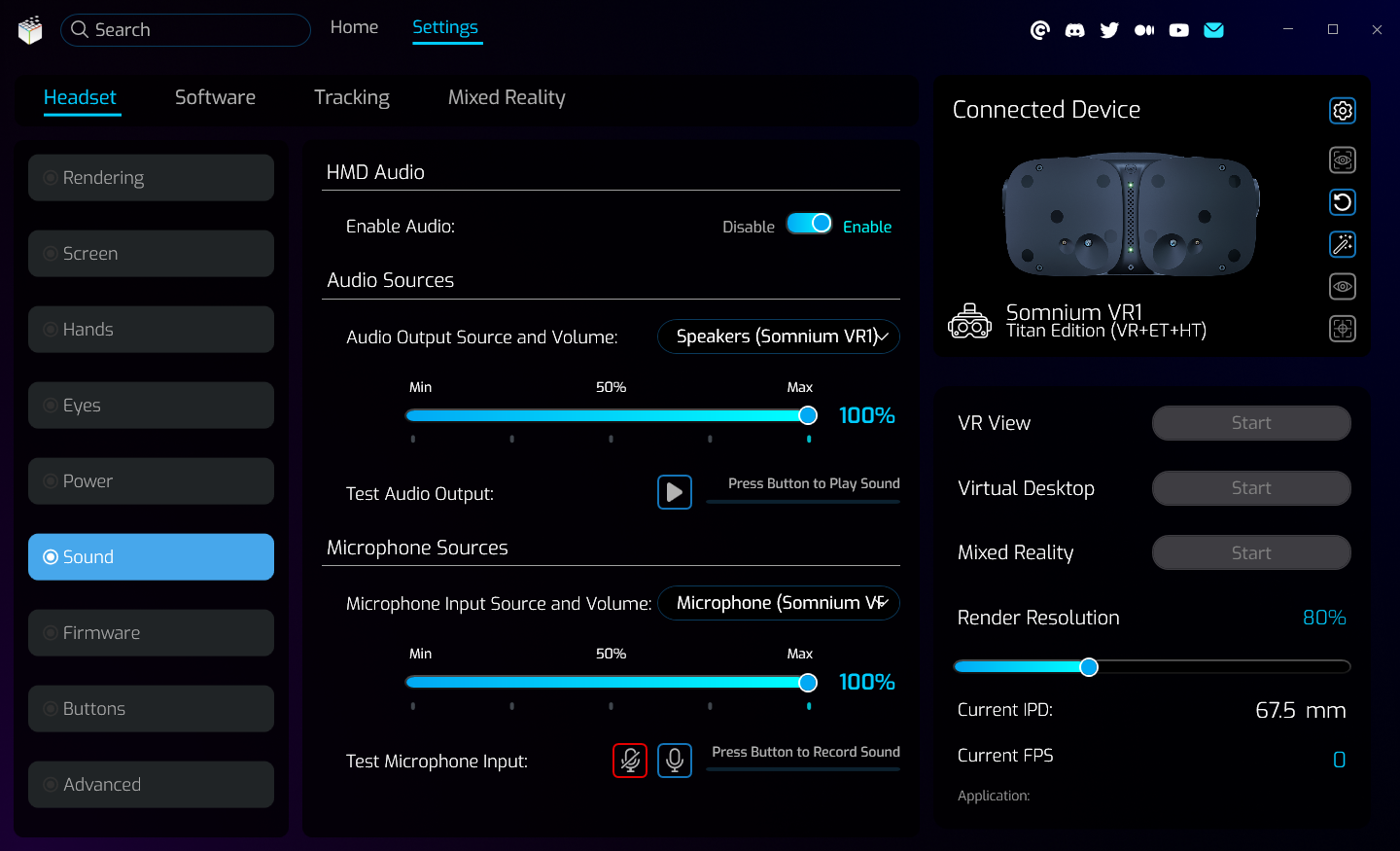Open the Microphone input source dropdown
Screen dimensions: 1400x851
click(x=779, y=603)
